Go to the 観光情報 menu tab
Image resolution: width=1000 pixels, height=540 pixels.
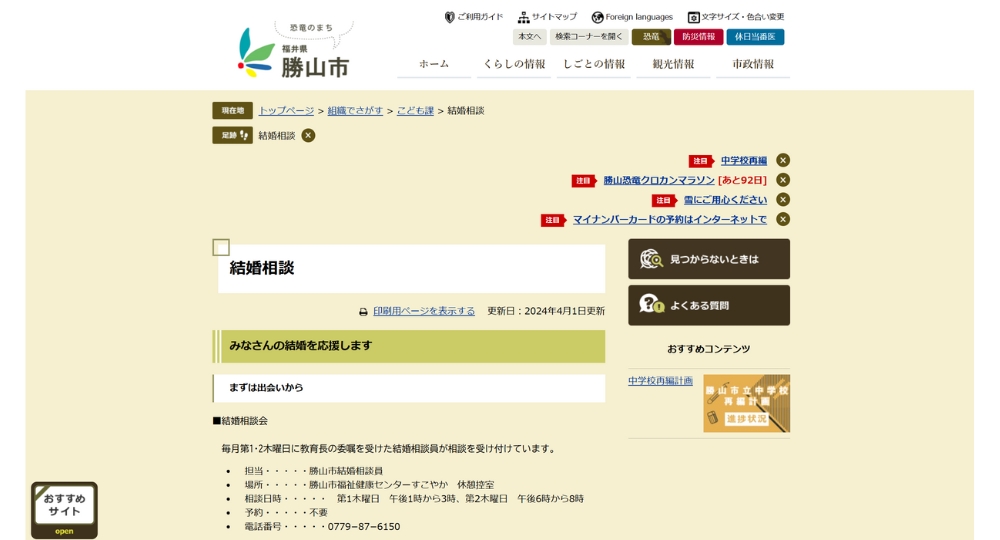tap(673, 64)
